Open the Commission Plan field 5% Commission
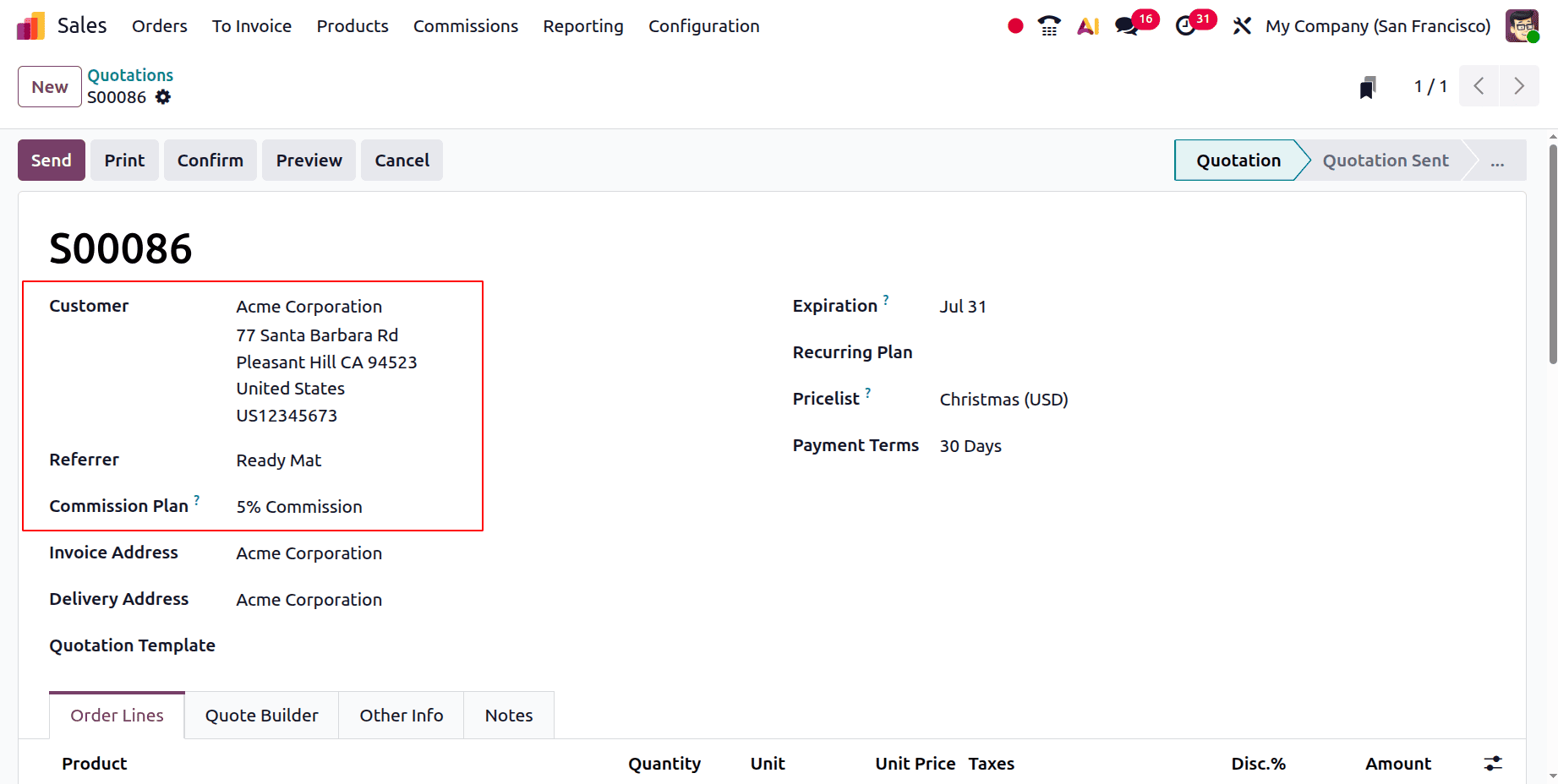 299,507
